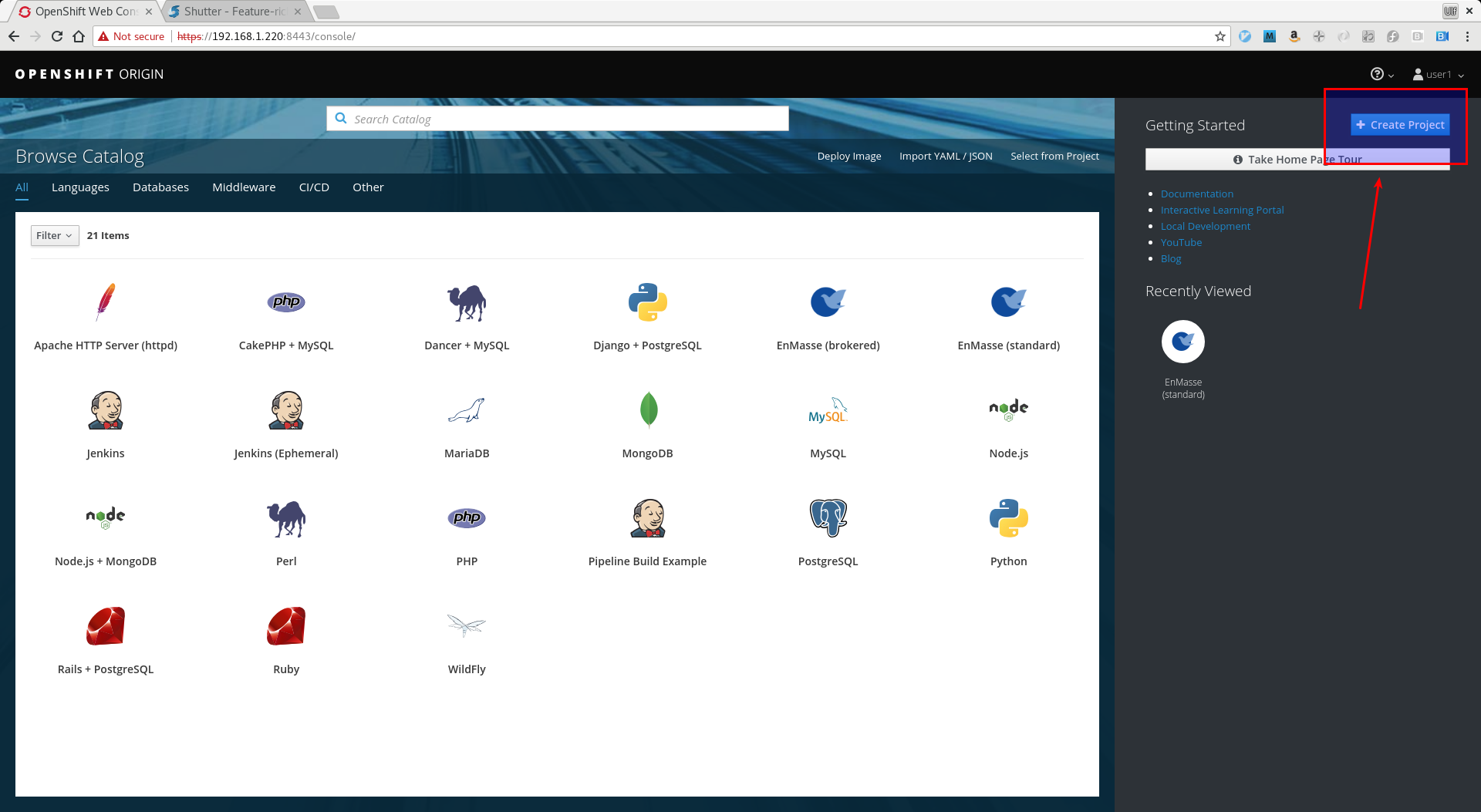Switch to the All catalog tab
Screen dimensions: 1481x812
[22, 187]
